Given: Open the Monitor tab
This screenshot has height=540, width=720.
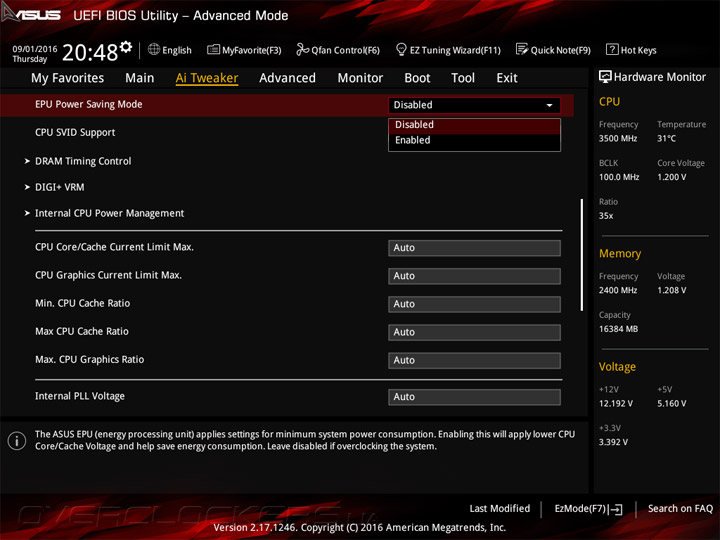Looking at the screenshot, I should pyautogui.click(x=360, y=78).
